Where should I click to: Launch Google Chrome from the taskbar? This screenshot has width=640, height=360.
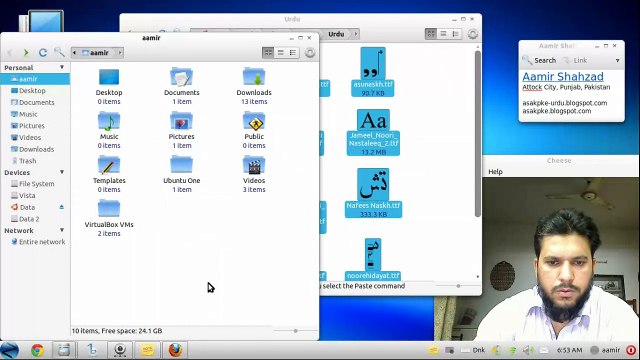click(x=37, y=350)
